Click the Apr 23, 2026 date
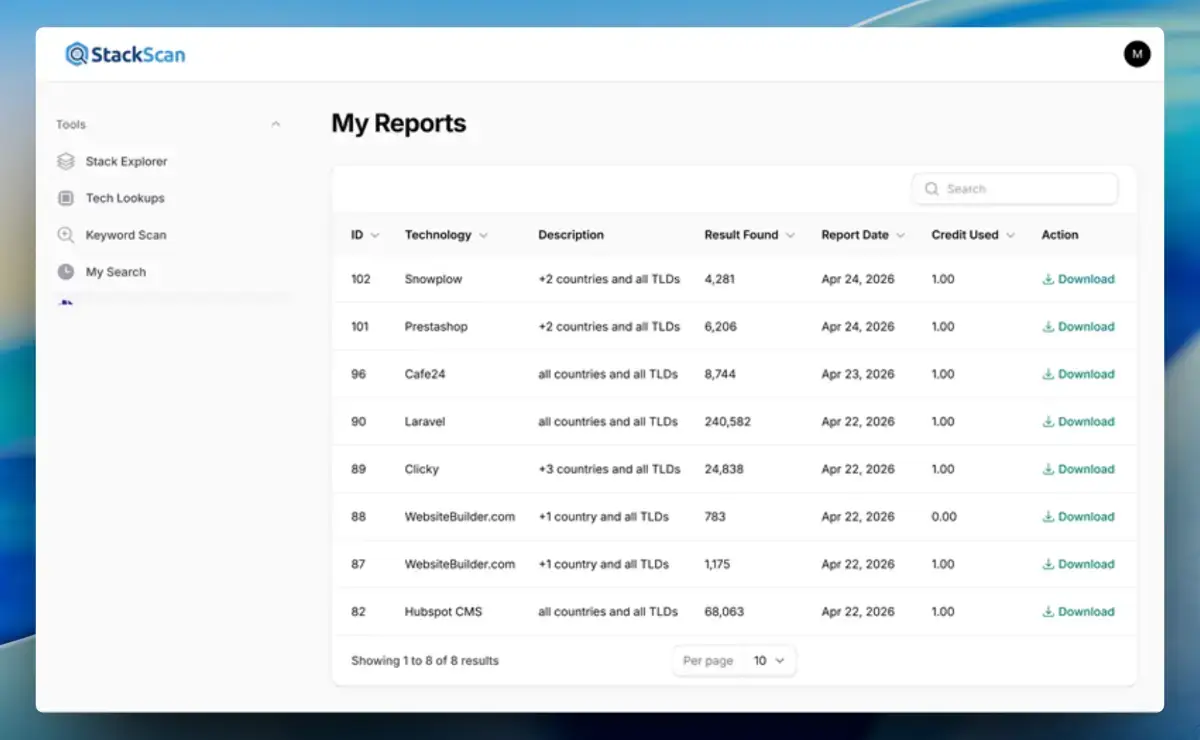The width and height of the screenshot is (1200, 740). pos(858,375)
